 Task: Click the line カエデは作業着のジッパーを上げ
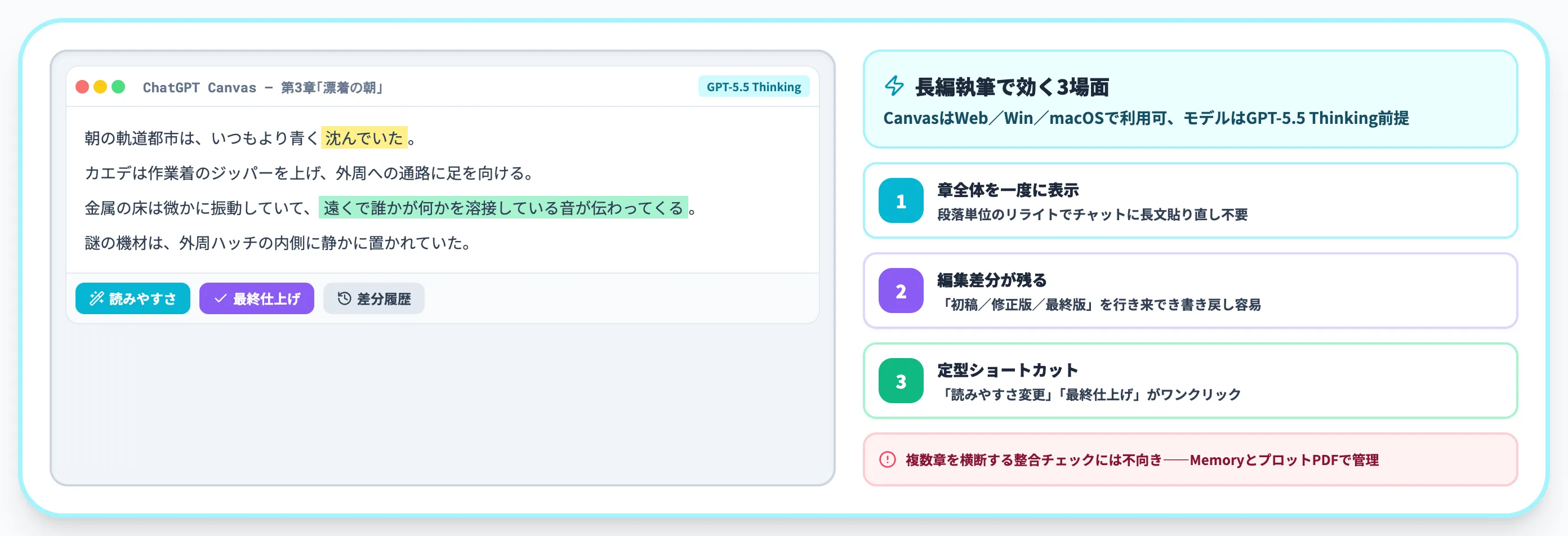[309, 173]
